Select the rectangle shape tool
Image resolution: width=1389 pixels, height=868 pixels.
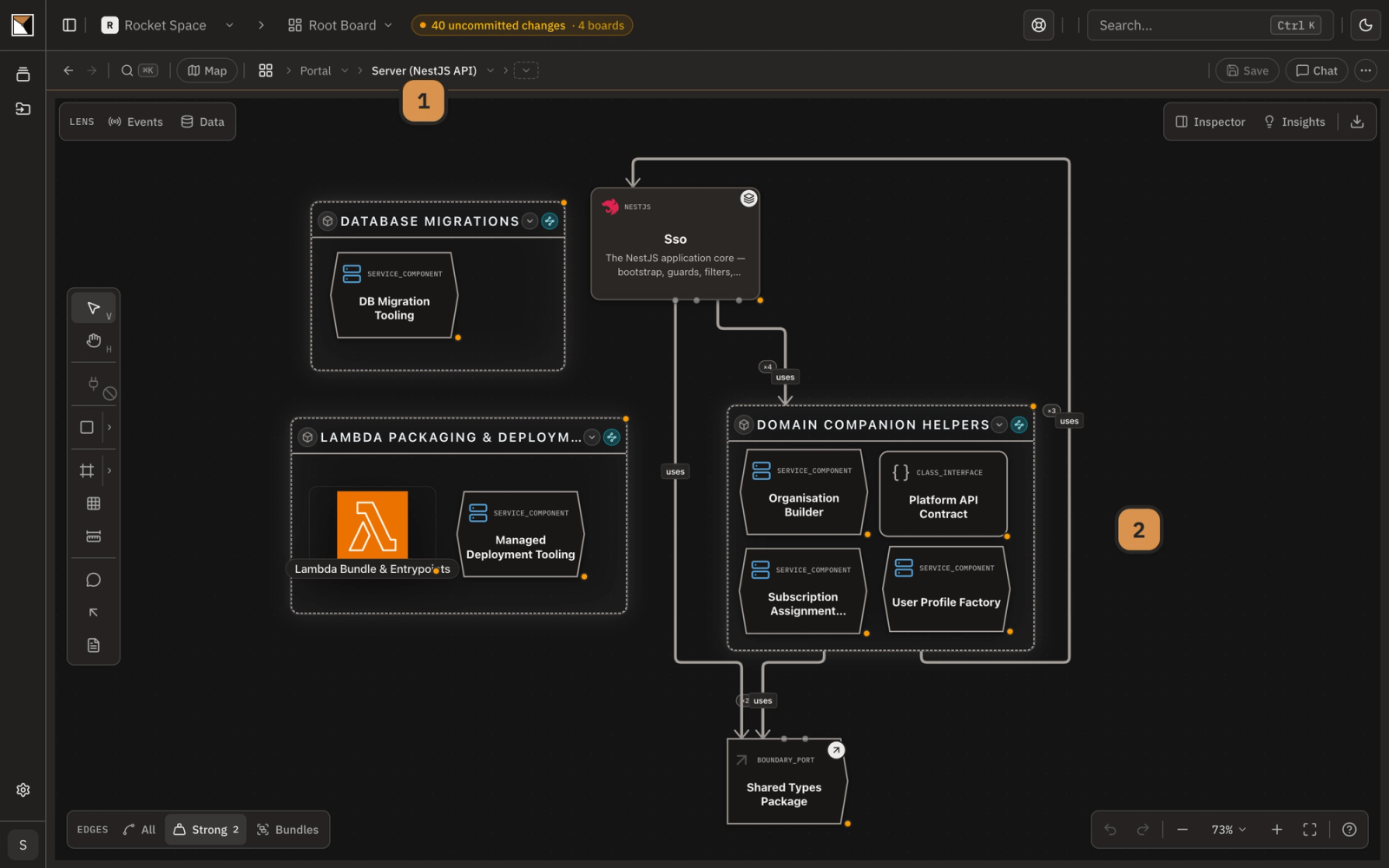[x=87, y=427]
